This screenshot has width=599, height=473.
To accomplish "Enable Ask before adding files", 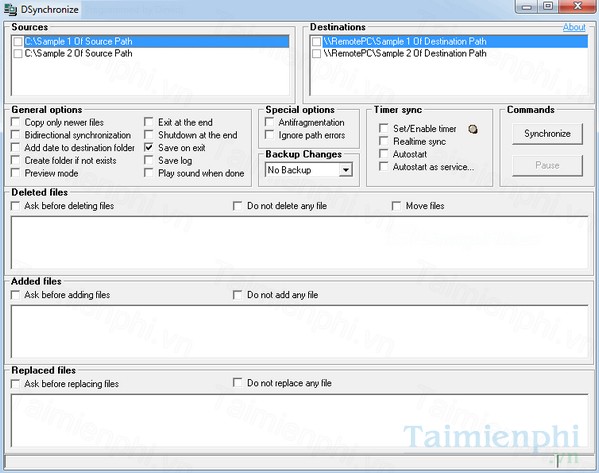I will click(x=16, y=295).
